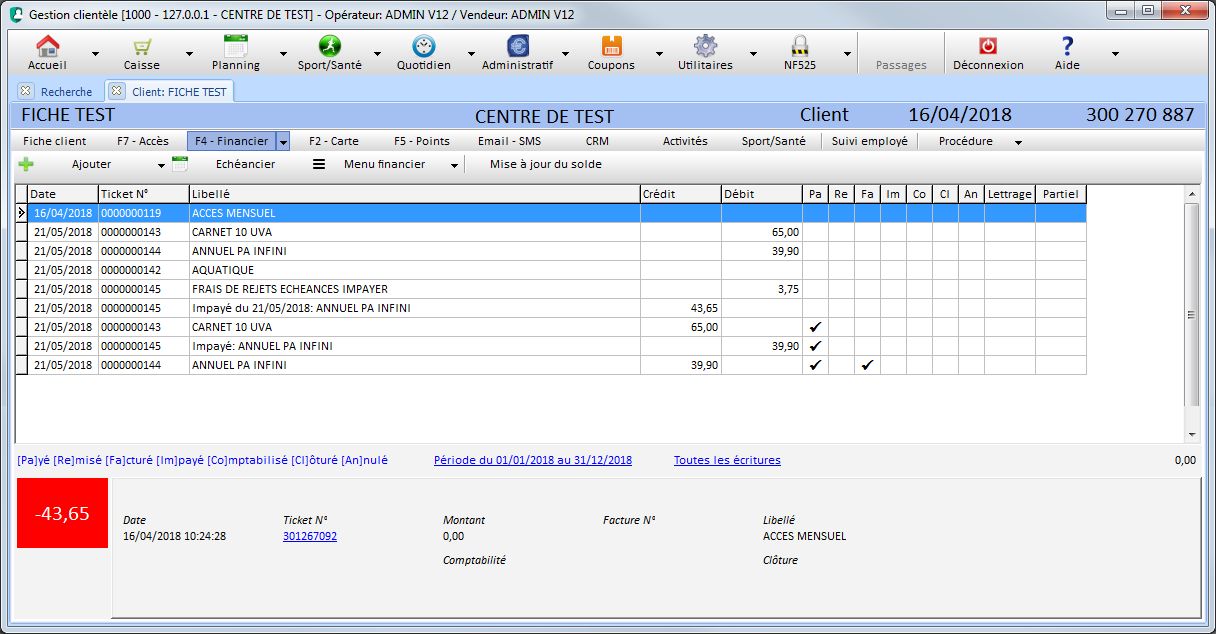The image size is (1216, 634).
Task: Open the Accueil home icon
Action: coord(48,46)
